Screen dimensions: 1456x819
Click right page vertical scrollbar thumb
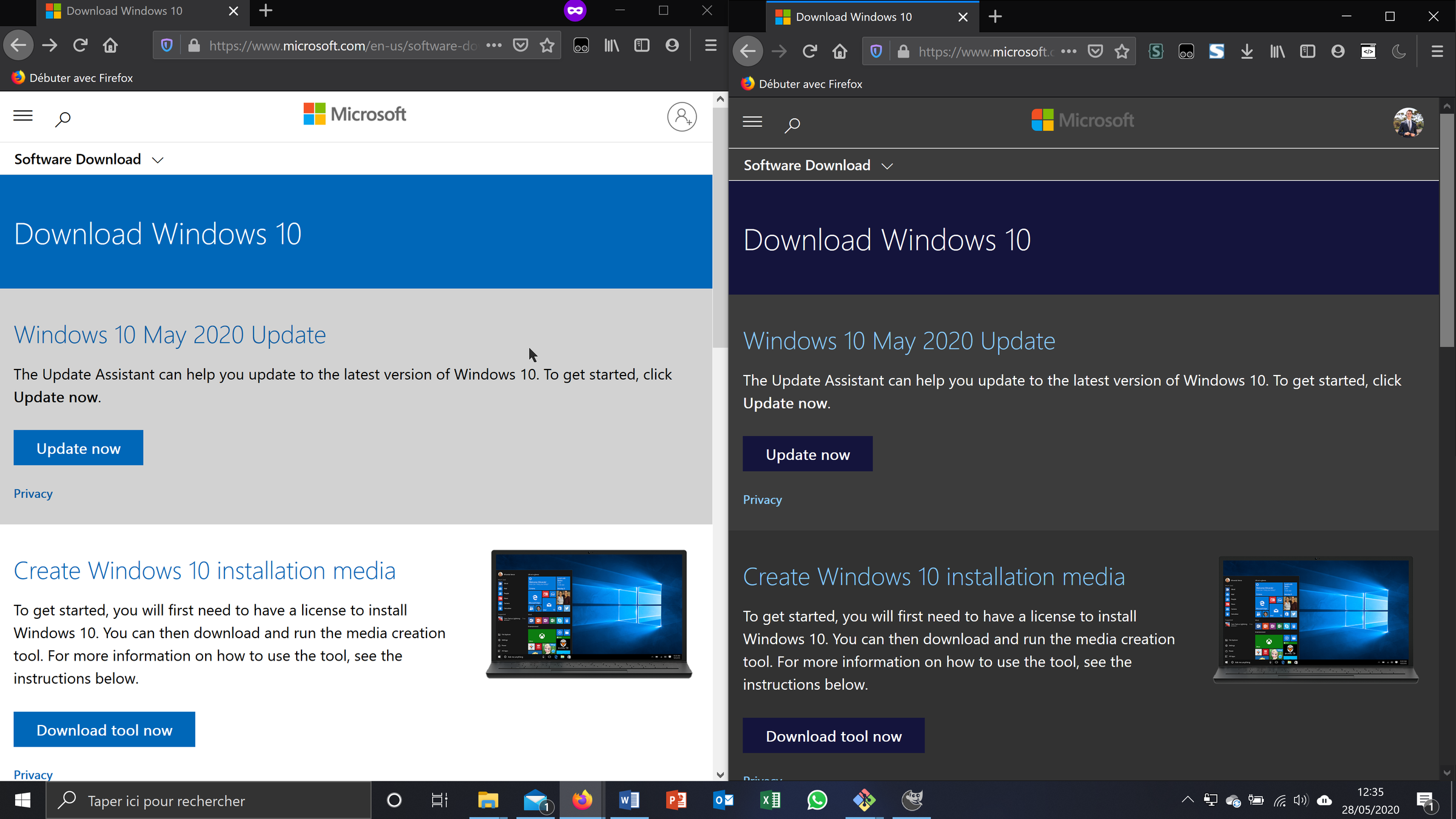click(x=1447, y=231)
